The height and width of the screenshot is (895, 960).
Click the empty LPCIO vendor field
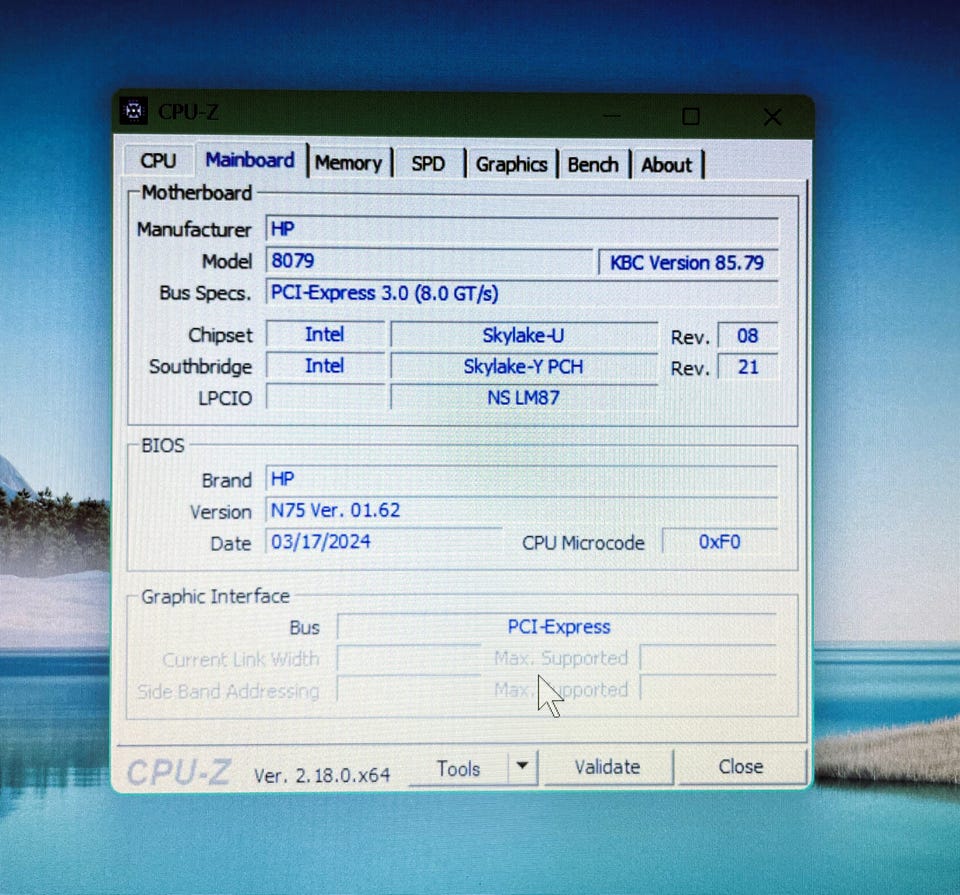tap(325, 397)
